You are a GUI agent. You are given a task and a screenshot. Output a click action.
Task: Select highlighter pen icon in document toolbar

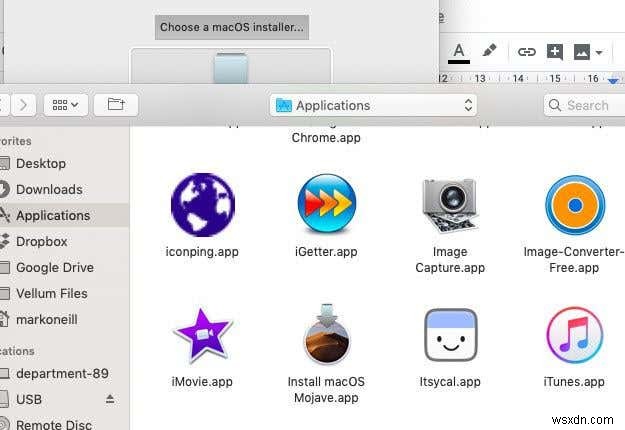pyautogui.click(x=489, y=51)
